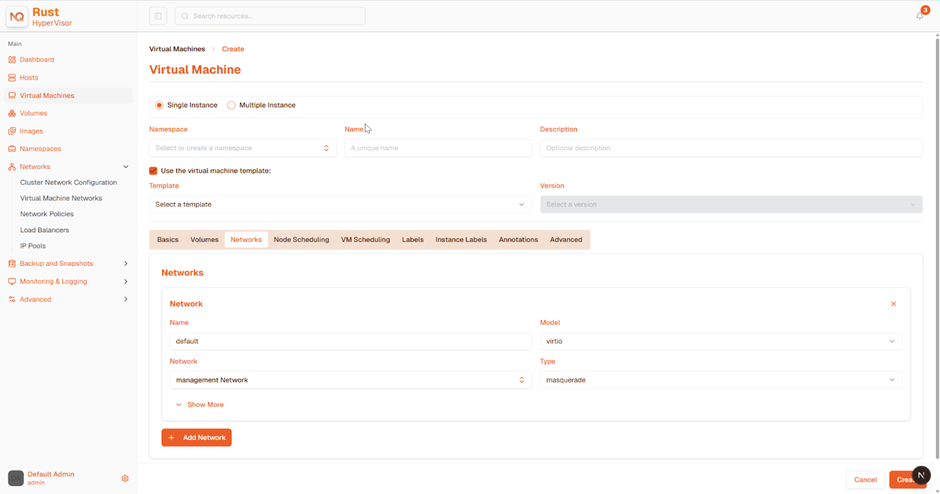
Task: Expand Show More network options
Action: [x=200, y=405]
